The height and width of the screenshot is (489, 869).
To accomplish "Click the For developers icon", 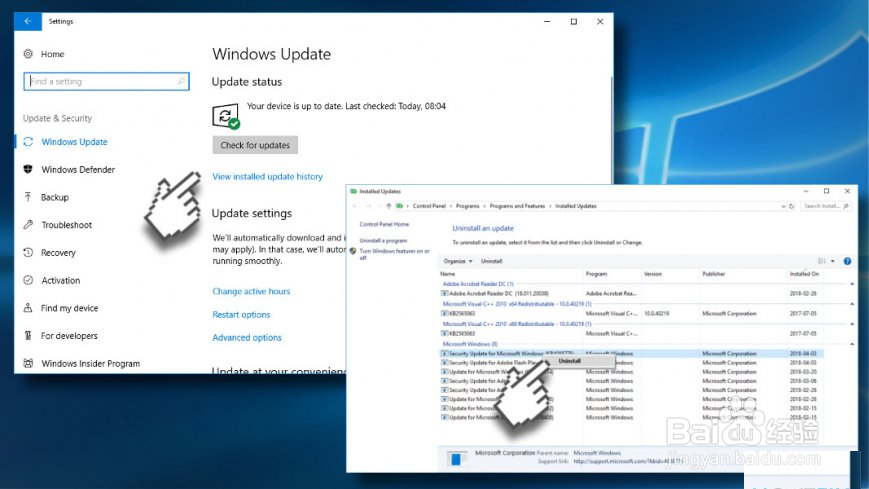I will (x=28, y=335).
